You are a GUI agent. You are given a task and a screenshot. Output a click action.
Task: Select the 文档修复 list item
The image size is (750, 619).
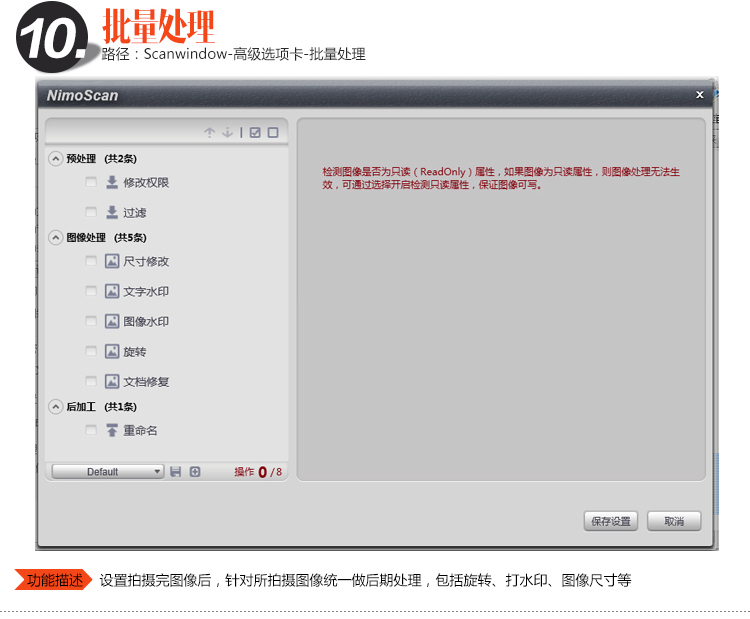tap(146, 382)
